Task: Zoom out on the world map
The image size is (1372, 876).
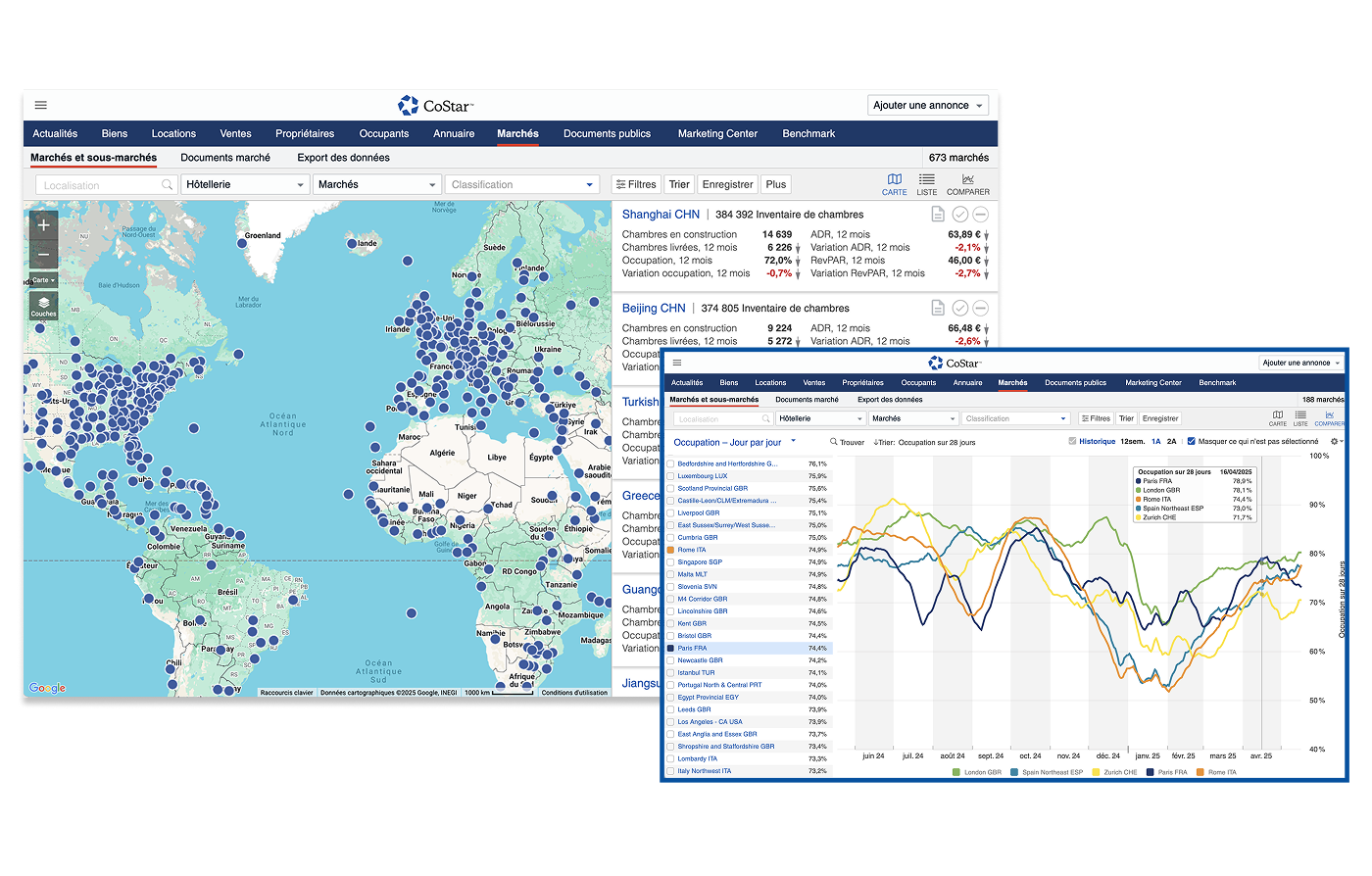Action: click(x=44, y=256)
